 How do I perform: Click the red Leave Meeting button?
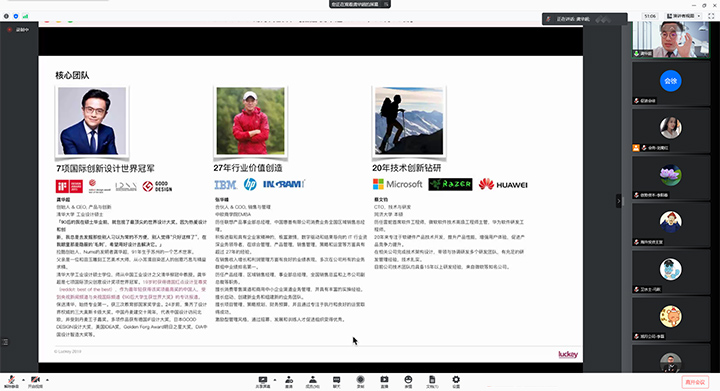tap(695, 382)
